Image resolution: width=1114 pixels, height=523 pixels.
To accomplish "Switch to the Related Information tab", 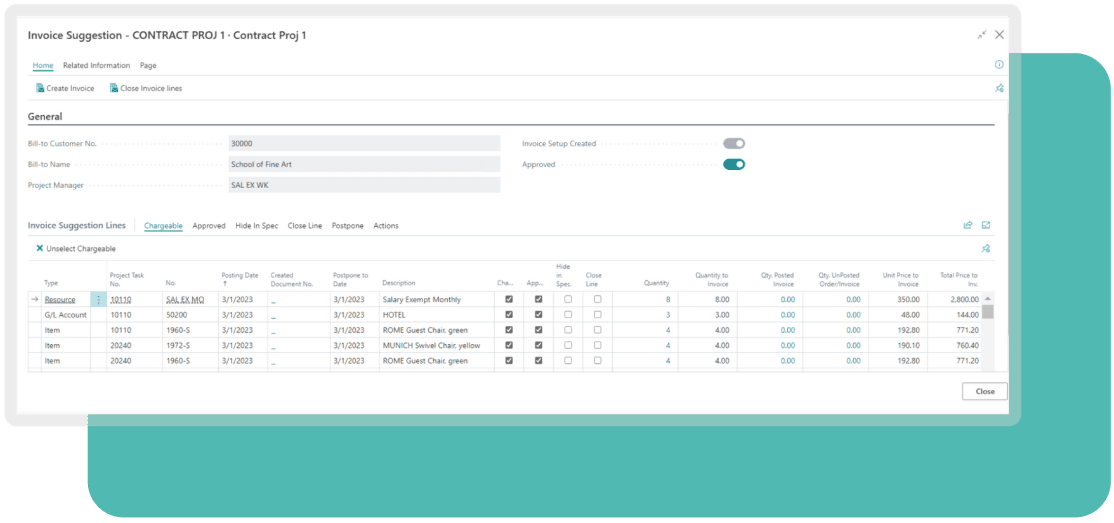I will [x=96, y=66].
